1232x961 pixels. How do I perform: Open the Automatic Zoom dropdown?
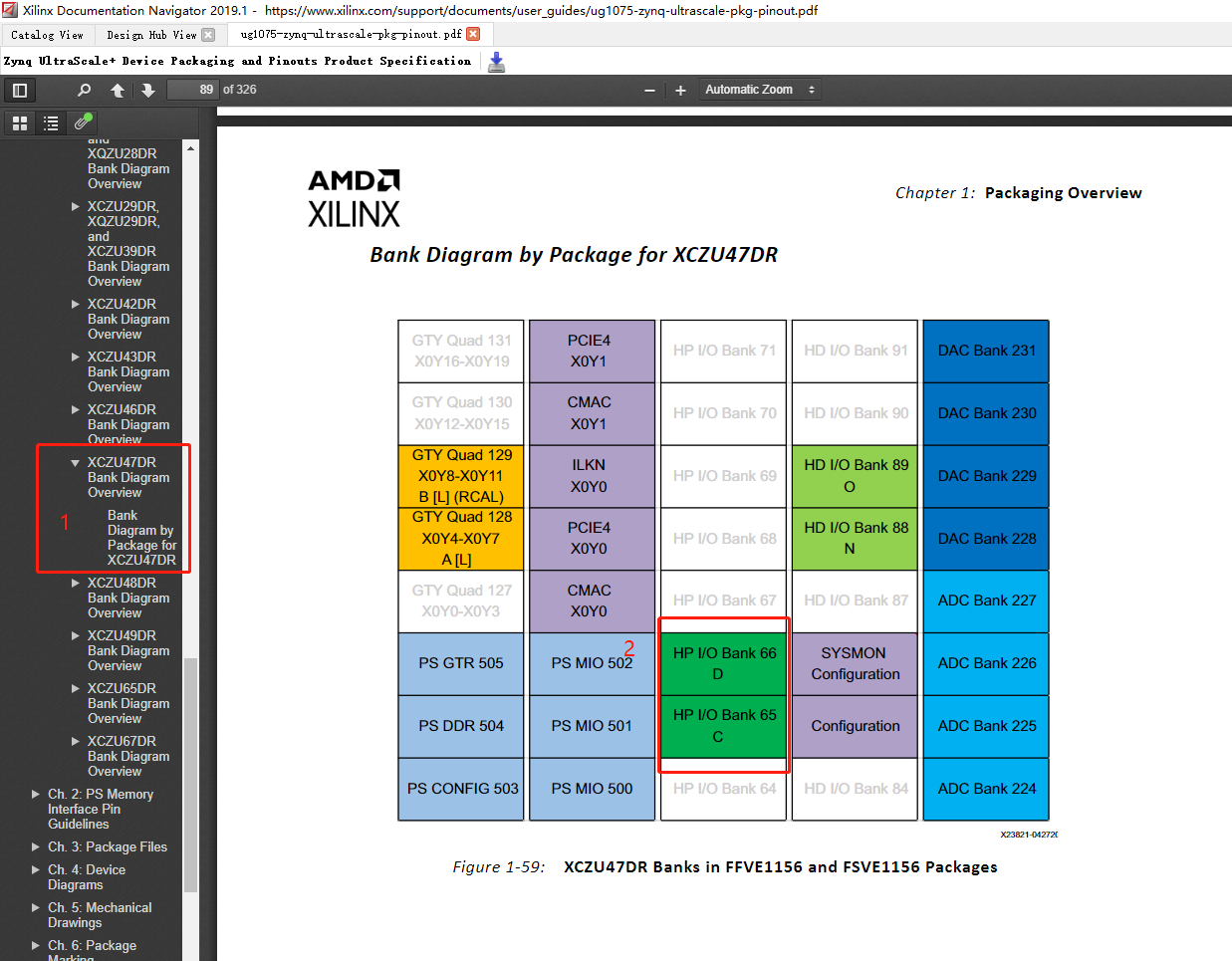pos(760,90)
